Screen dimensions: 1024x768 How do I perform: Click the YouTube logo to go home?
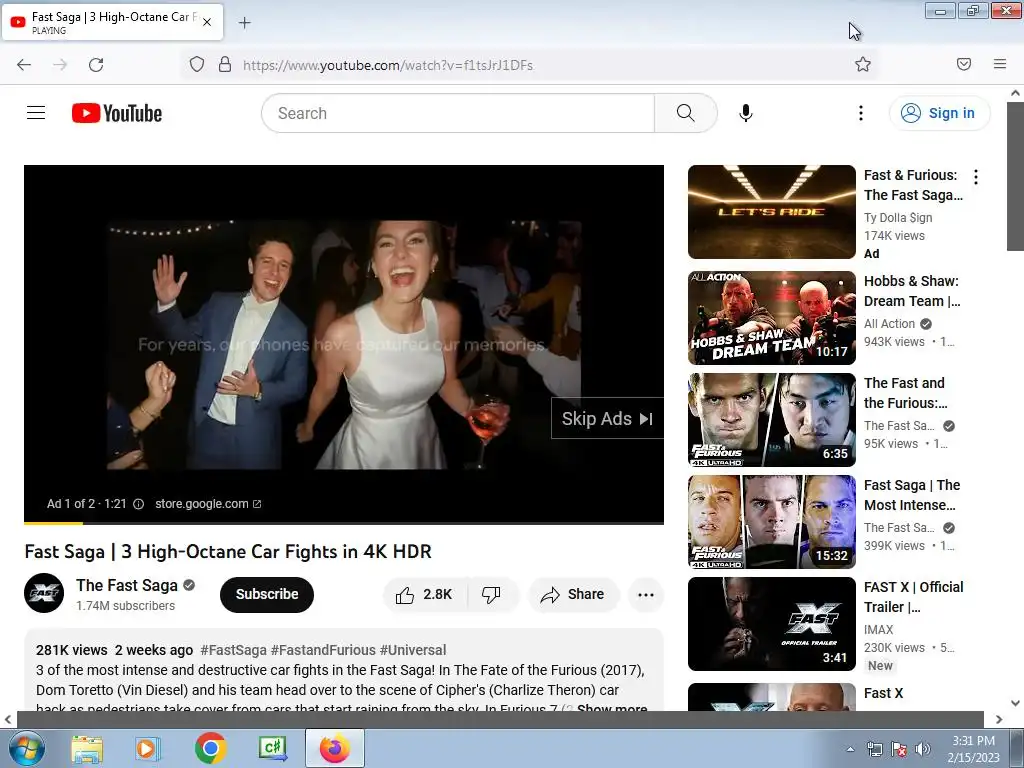click(117, 113)
